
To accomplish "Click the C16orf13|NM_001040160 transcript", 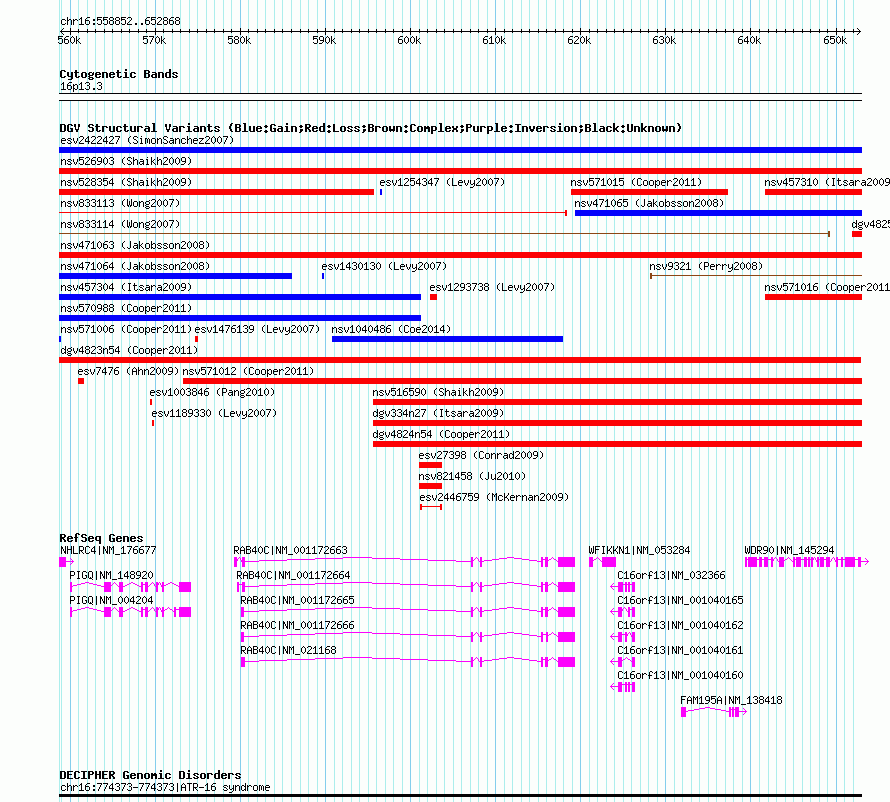I will (623, 687).
